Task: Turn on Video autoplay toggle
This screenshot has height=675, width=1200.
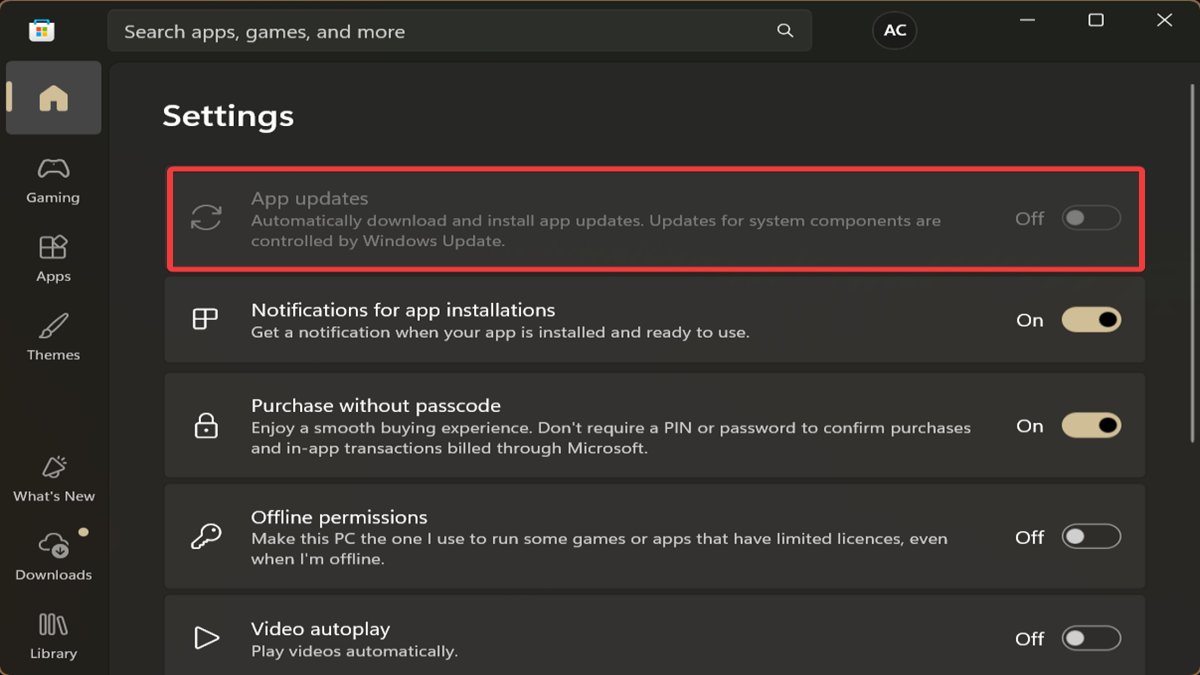Action: [1091, 638]
